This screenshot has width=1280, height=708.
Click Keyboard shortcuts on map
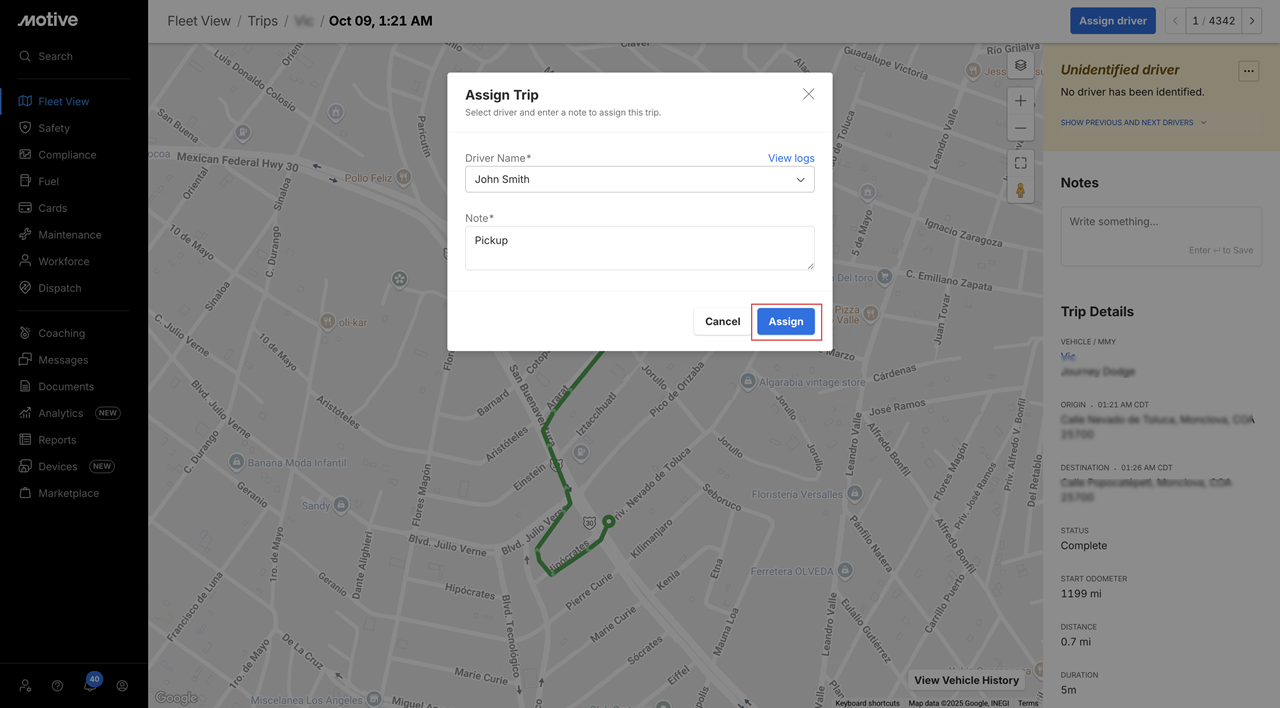point(867,703)
